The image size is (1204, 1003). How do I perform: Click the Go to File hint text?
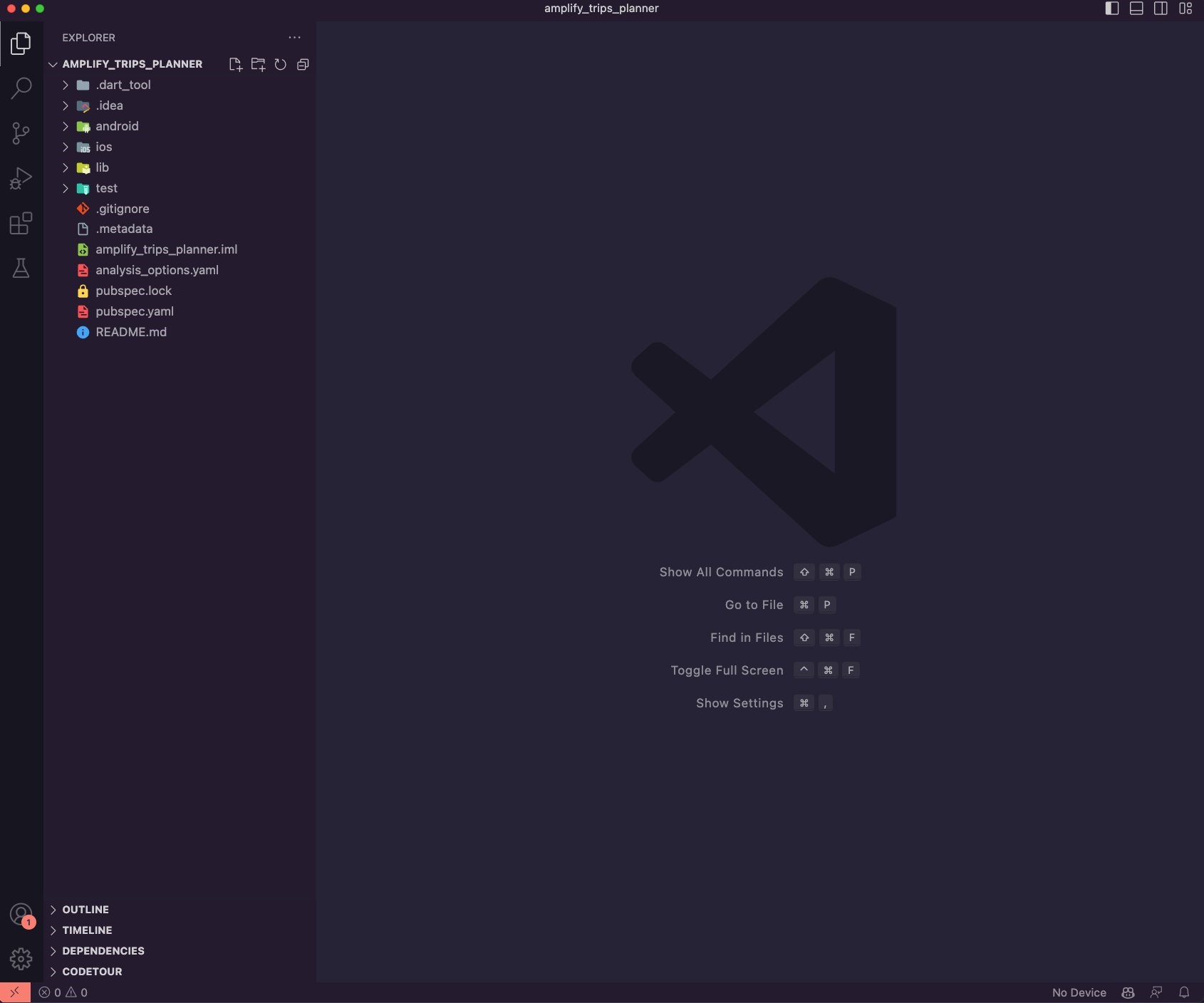click(754, 605)
